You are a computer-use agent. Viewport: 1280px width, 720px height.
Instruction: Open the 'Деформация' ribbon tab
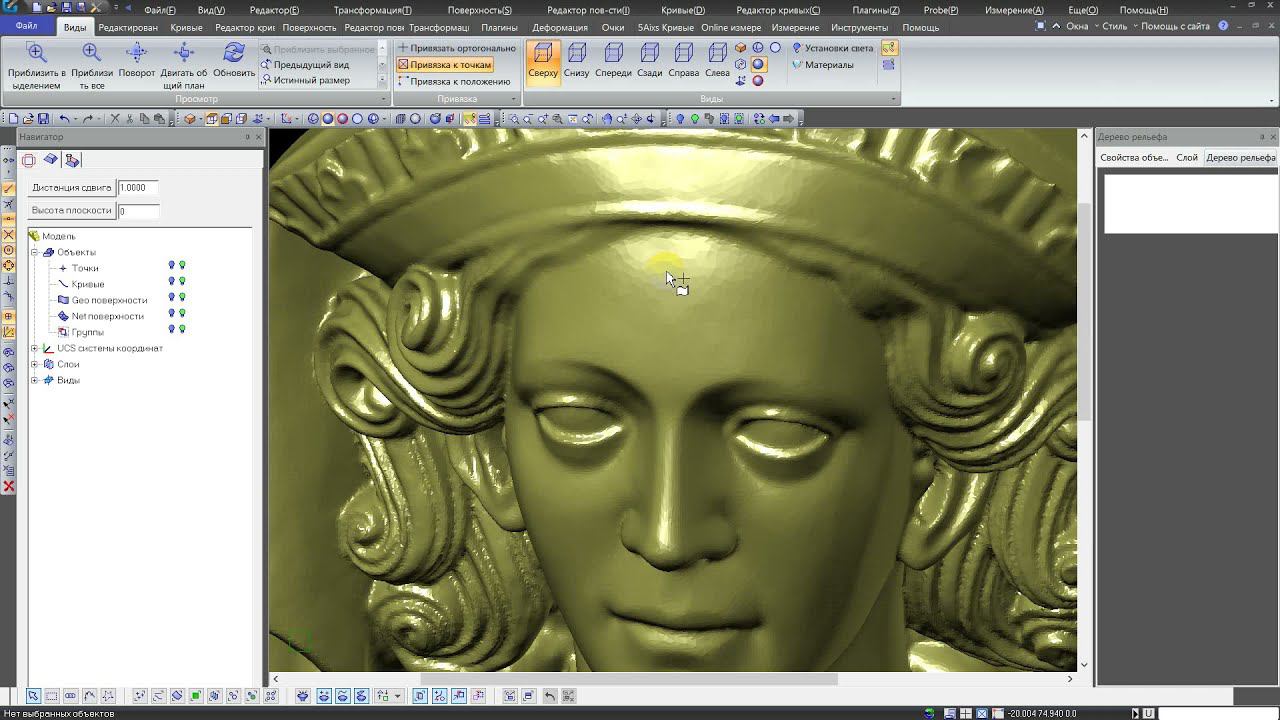coord(560,28)
